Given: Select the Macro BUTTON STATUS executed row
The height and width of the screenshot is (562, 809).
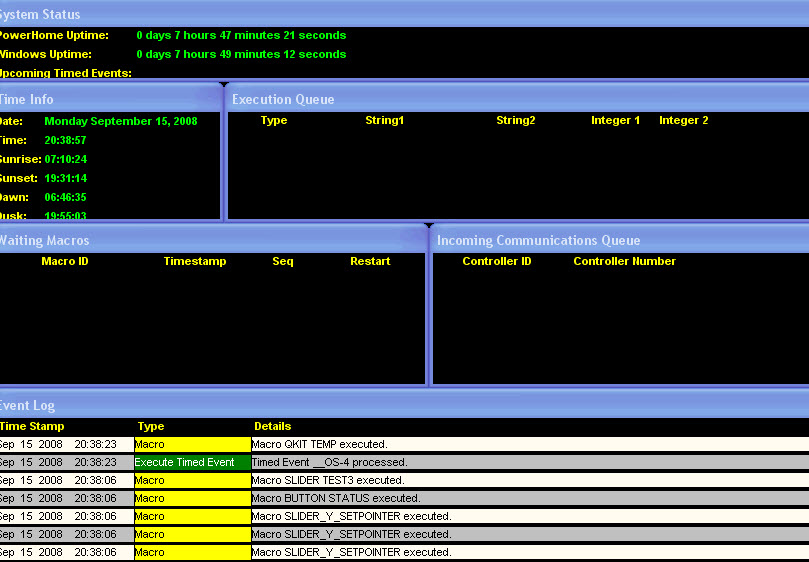Looking at the screenshot, I should click(335, 498).
